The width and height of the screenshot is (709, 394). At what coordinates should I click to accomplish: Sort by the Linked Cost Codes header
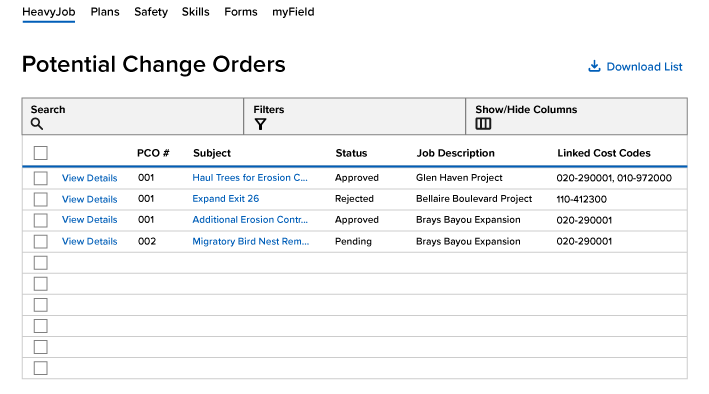coord(604,153)
